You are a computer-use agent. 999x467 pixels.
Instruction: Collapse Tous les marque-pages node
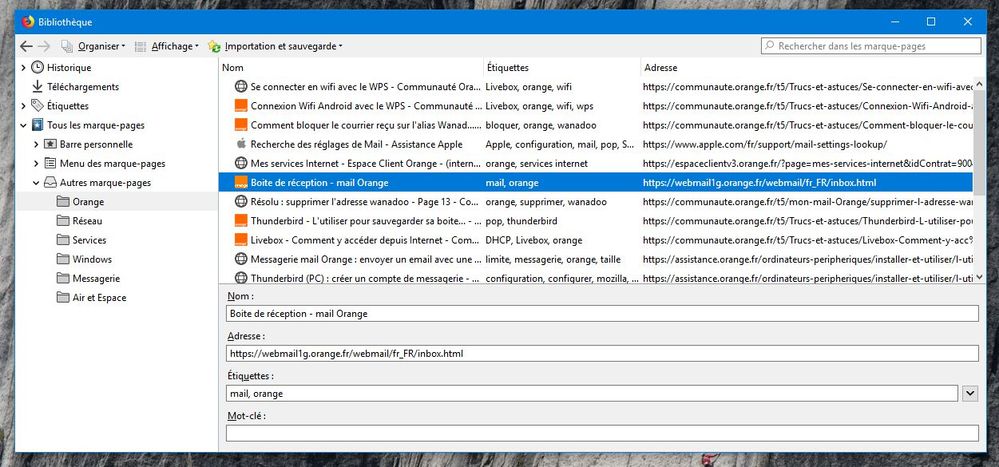coord(24,125)
